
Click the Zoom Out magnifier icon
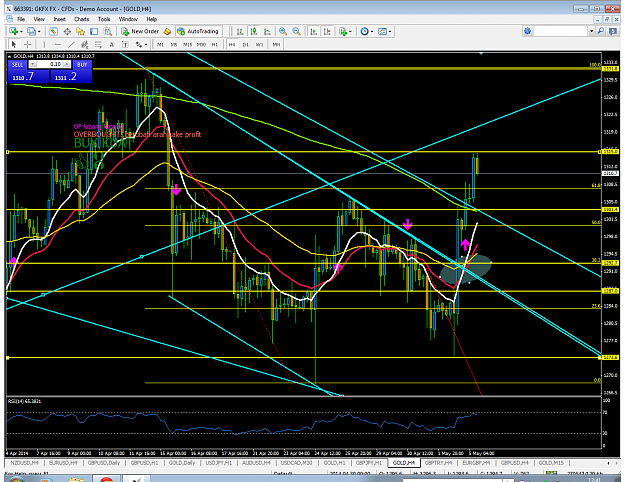point(296,31)
